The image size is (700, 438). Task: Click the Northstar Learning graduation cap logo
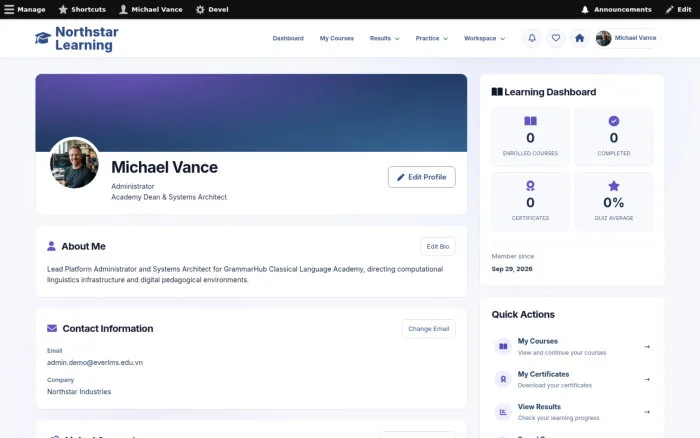tap(43, 38)
